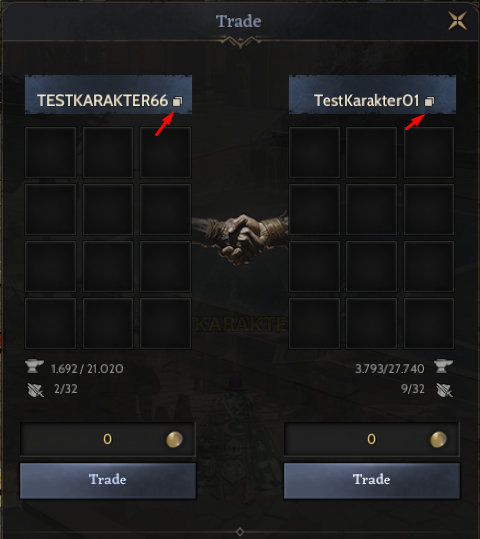Viewport: 480px width, 539px height.
Task: Click the left gold coin icon
Action: click(x=174, y=440)
